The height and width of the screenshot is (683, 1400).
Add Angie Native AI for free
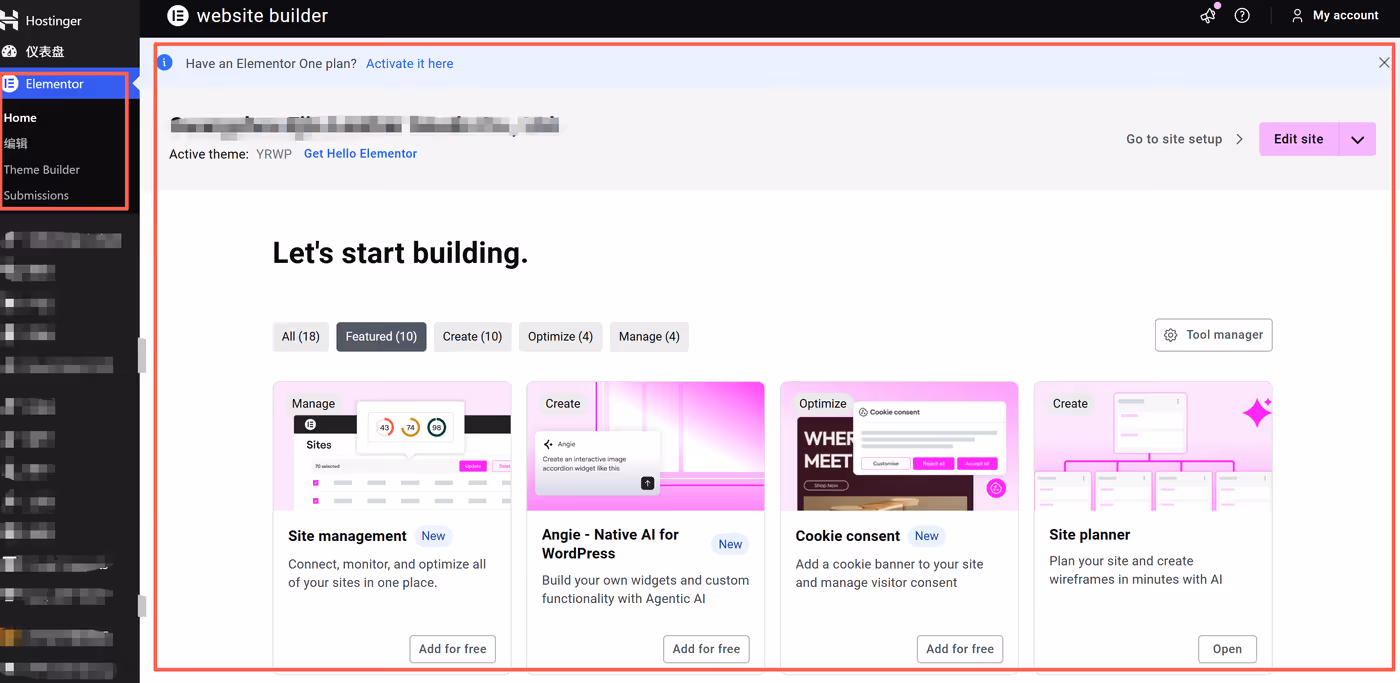(706, 649)
